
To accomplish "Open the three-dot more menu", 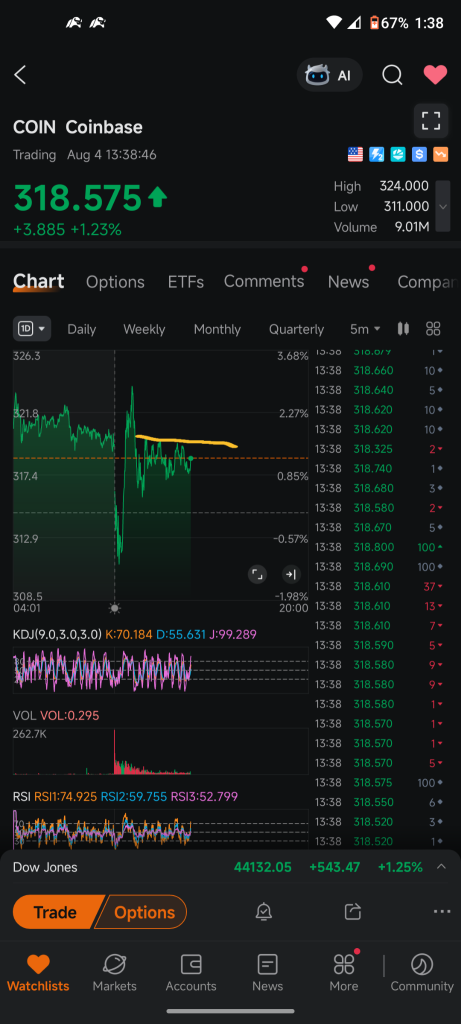I will (442, 912).
